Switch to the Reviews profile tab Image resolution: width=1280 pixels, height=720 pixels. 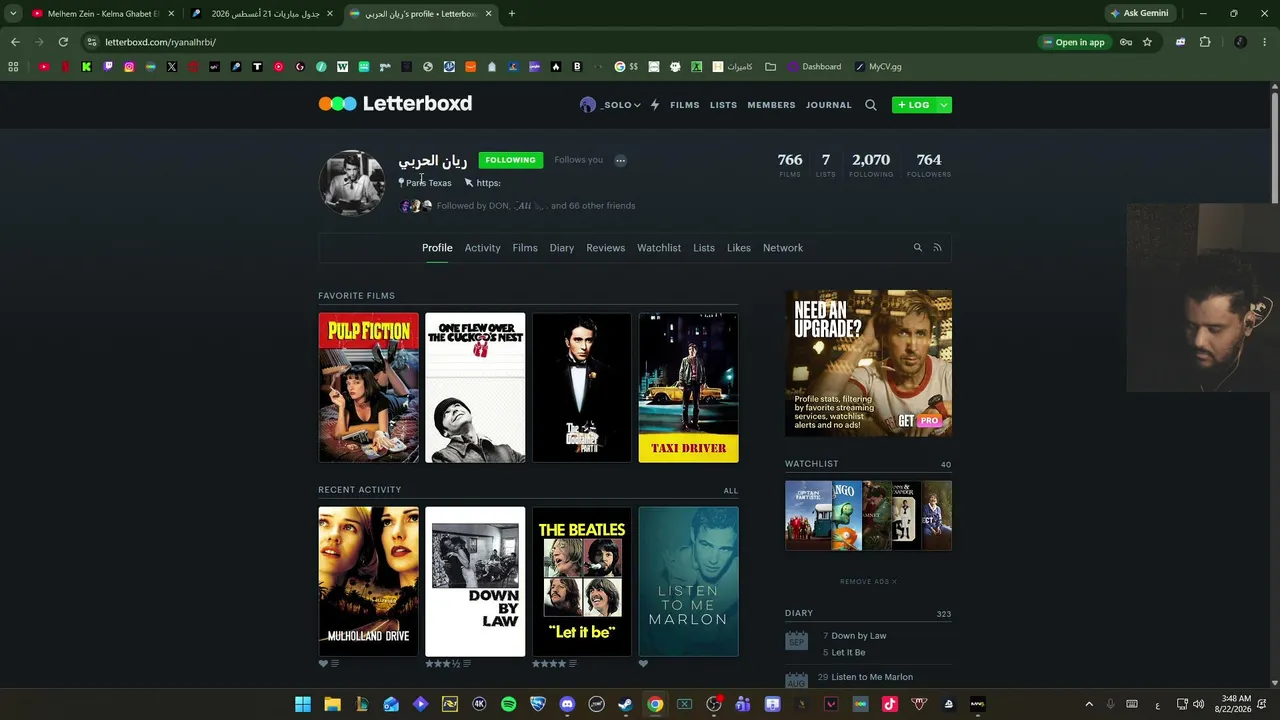[x=606, y=248]
